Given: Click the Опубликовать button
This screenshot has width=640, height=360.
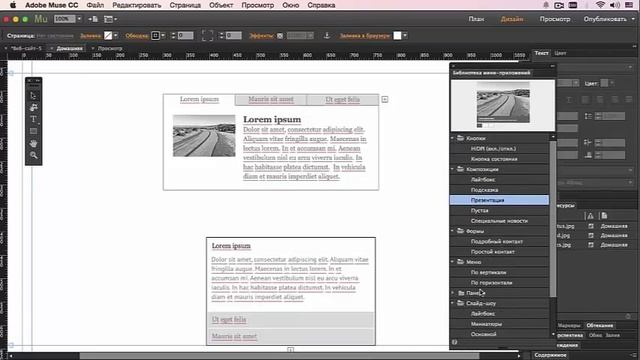Looking at the screenshot, I should 605,19.
